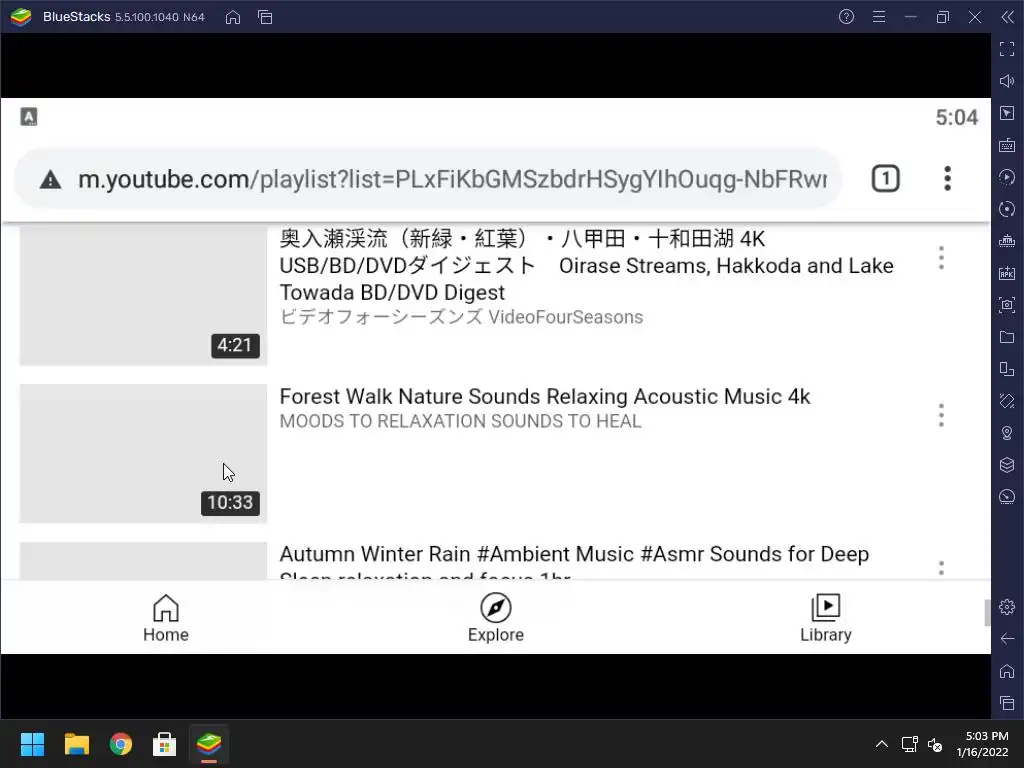Open multi-instance manager layers icon
Viewport: 1024px width, 768px height.
click(1007, 465)
